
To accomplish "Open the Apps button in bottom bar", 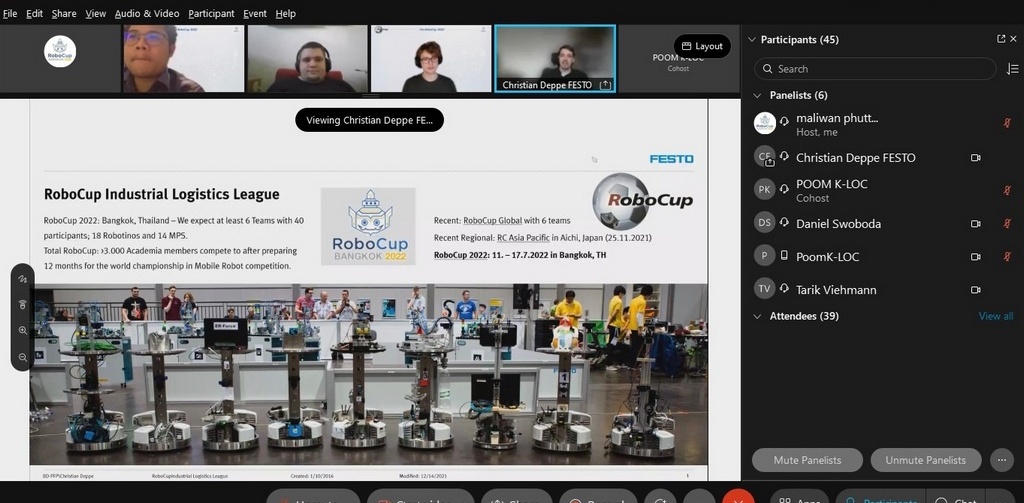I will [x=801, y=499].
